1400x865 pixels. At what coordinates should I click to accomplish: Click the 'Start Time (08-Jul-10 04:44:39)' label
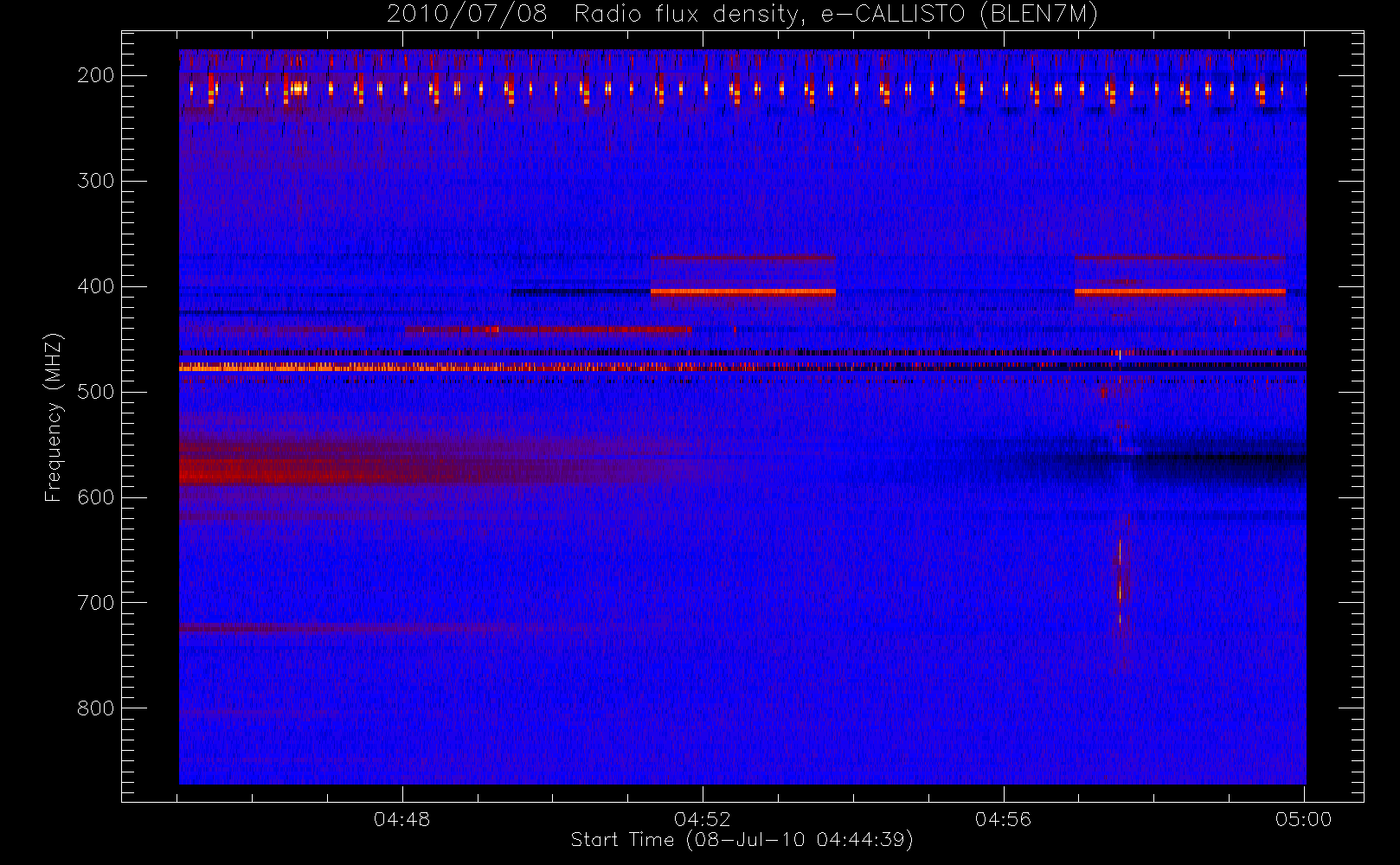coord(742,840)
